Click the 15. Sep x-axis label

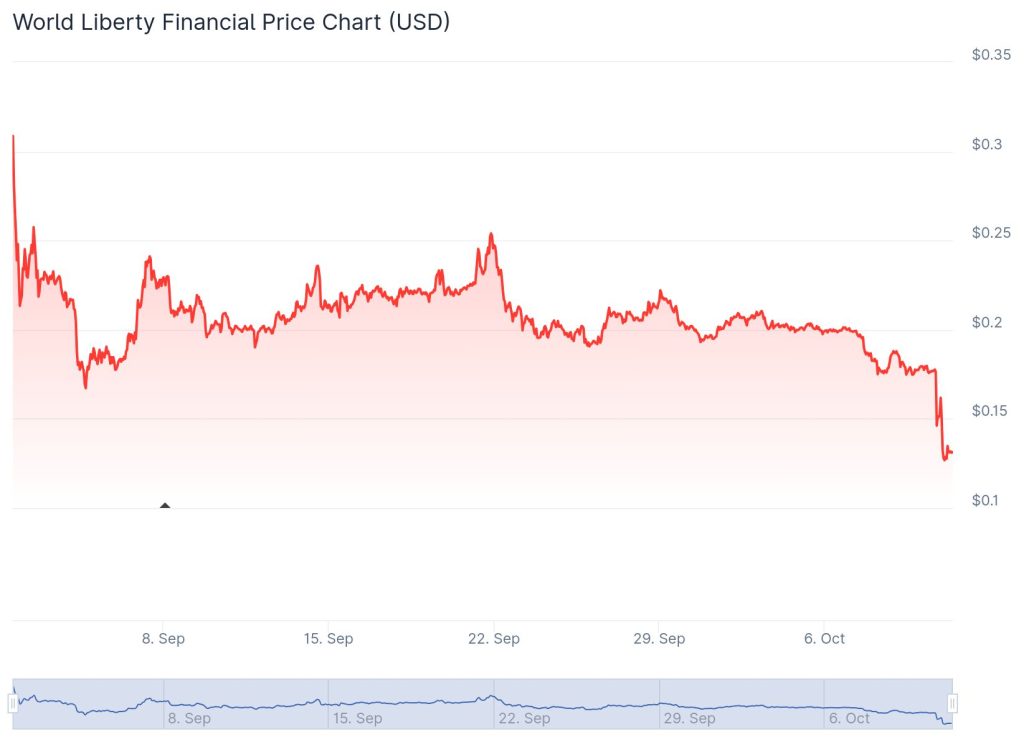[x=328, y=639]
